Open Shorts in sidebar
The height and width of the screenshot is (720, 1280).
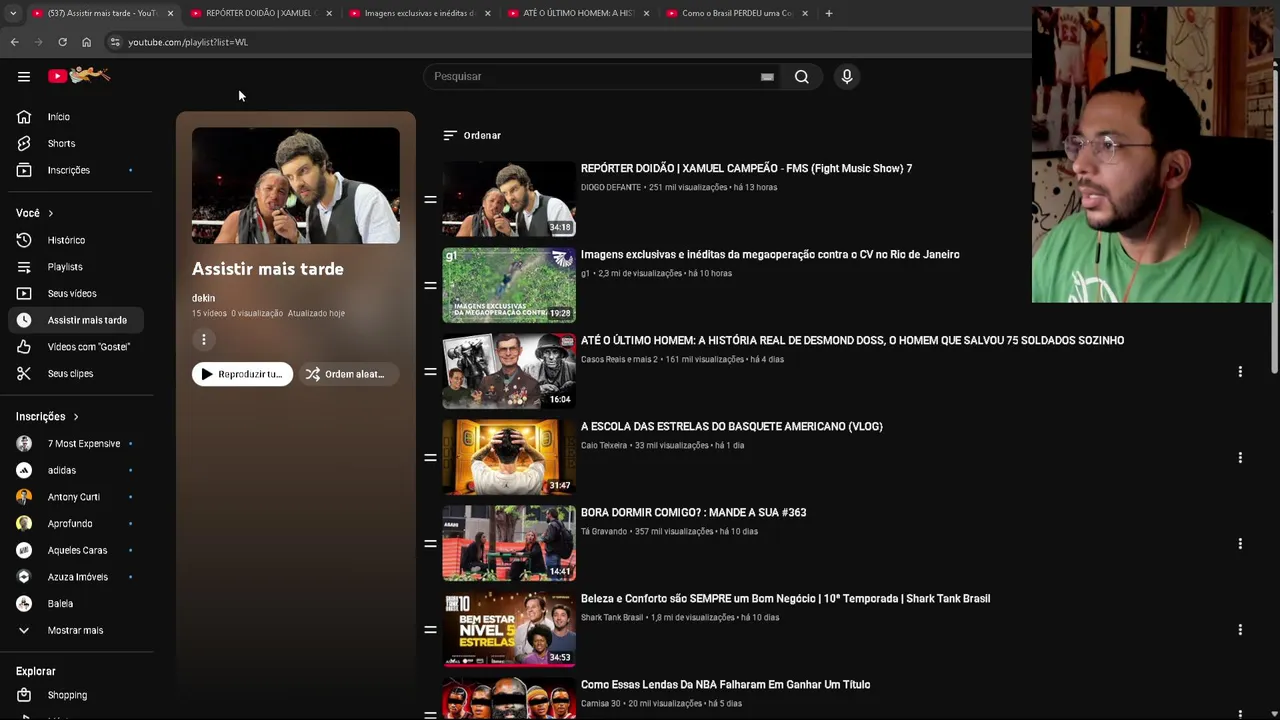[78, 143]
